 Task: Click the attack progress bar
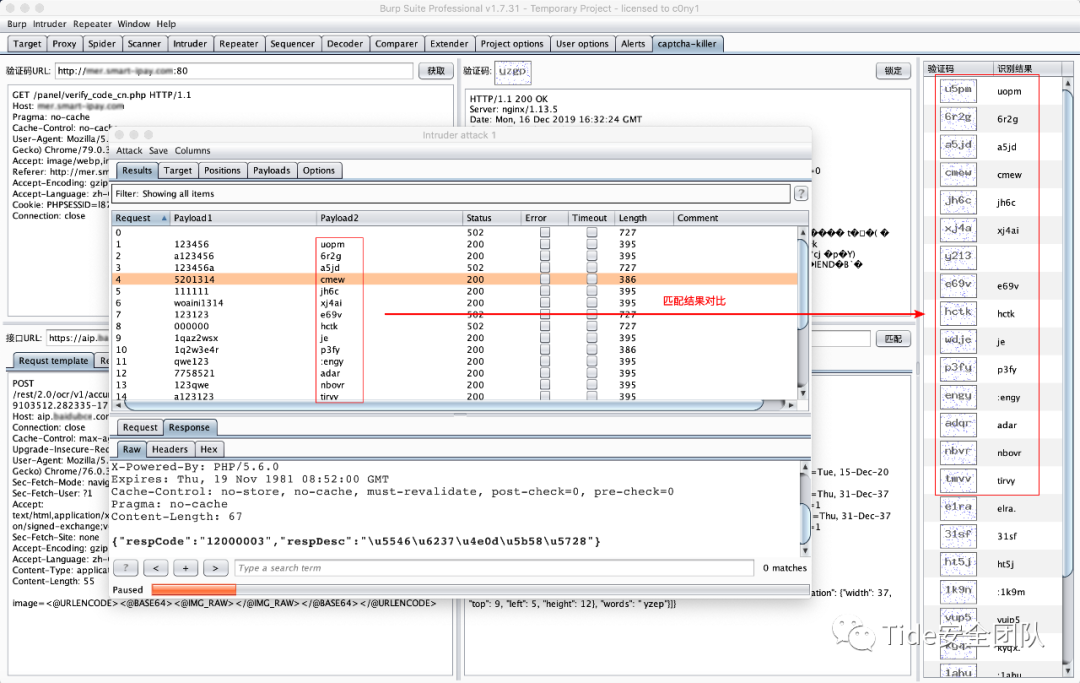pos(480,590)
